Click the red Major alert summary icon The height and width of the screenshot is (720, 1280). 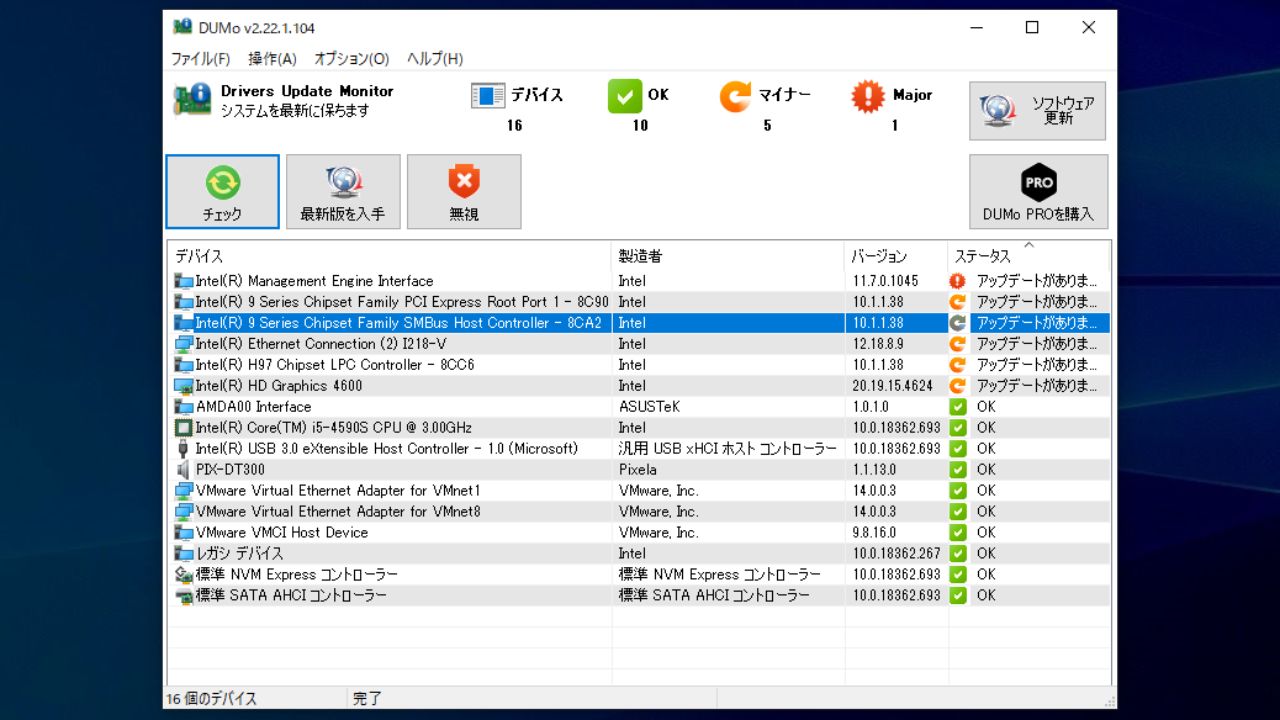click(x=868, y=96)
